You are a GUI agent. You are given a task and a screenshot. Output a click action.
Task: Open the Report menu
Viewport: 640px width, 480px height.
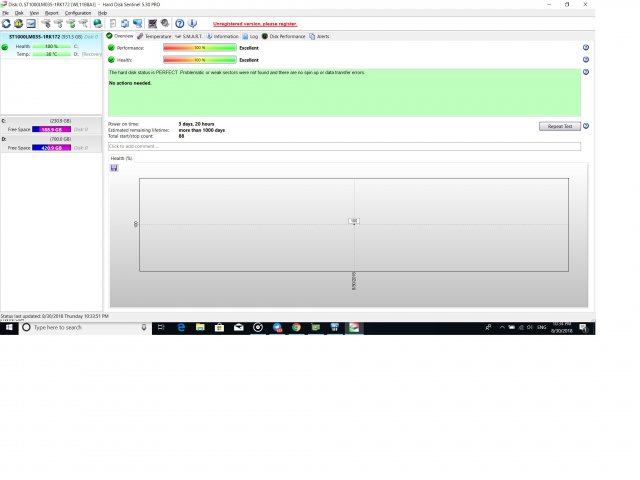51,12
